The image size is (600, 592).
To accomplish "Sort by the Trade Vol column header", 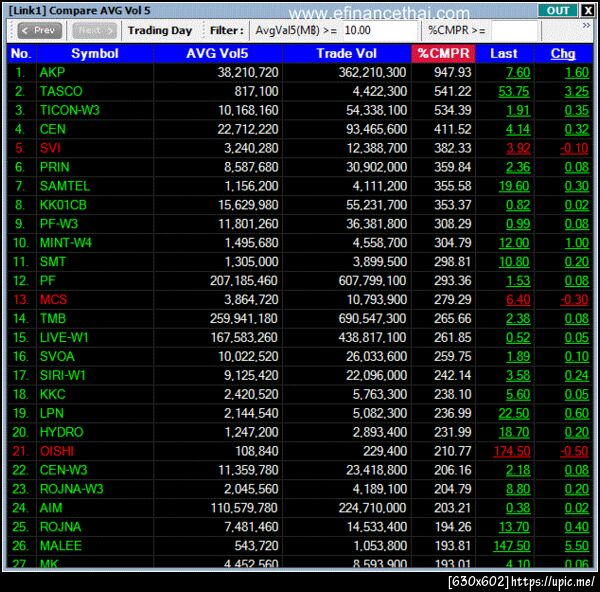I will click(x=347, y=54).
